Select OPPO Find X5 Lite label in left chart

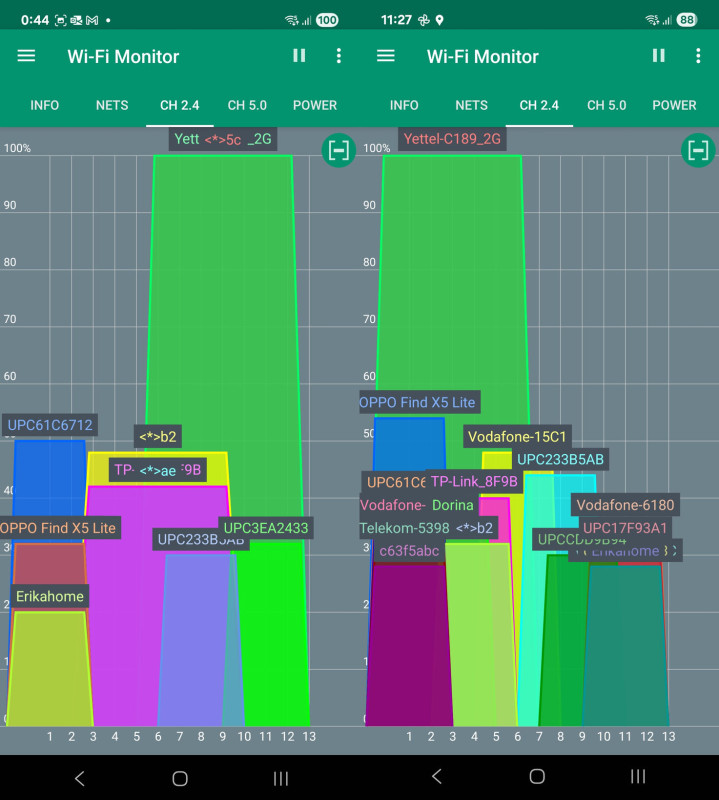click(58, 528)
